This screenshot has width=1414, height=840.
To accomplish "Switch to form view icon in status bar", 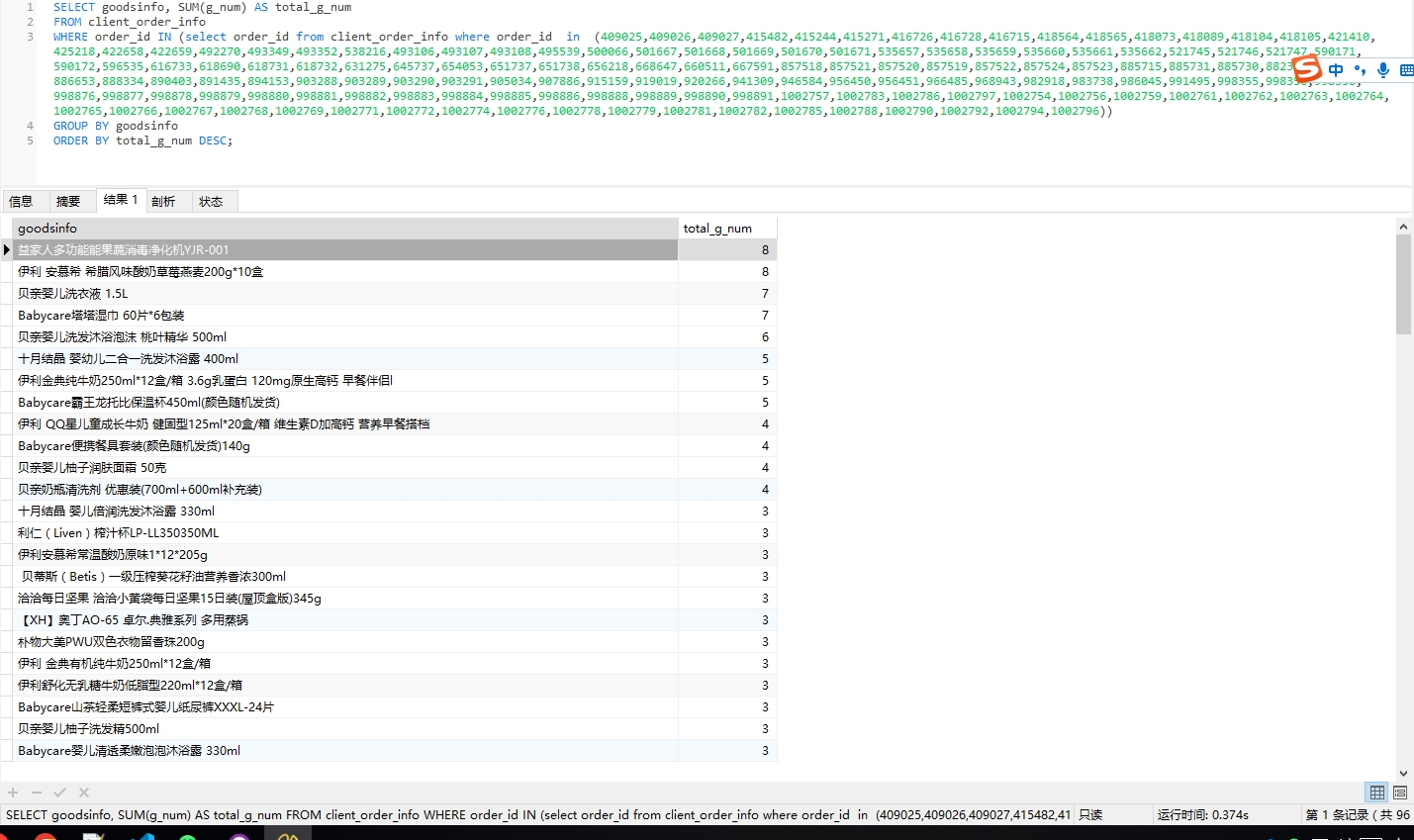I will (x=1400, y=793).
